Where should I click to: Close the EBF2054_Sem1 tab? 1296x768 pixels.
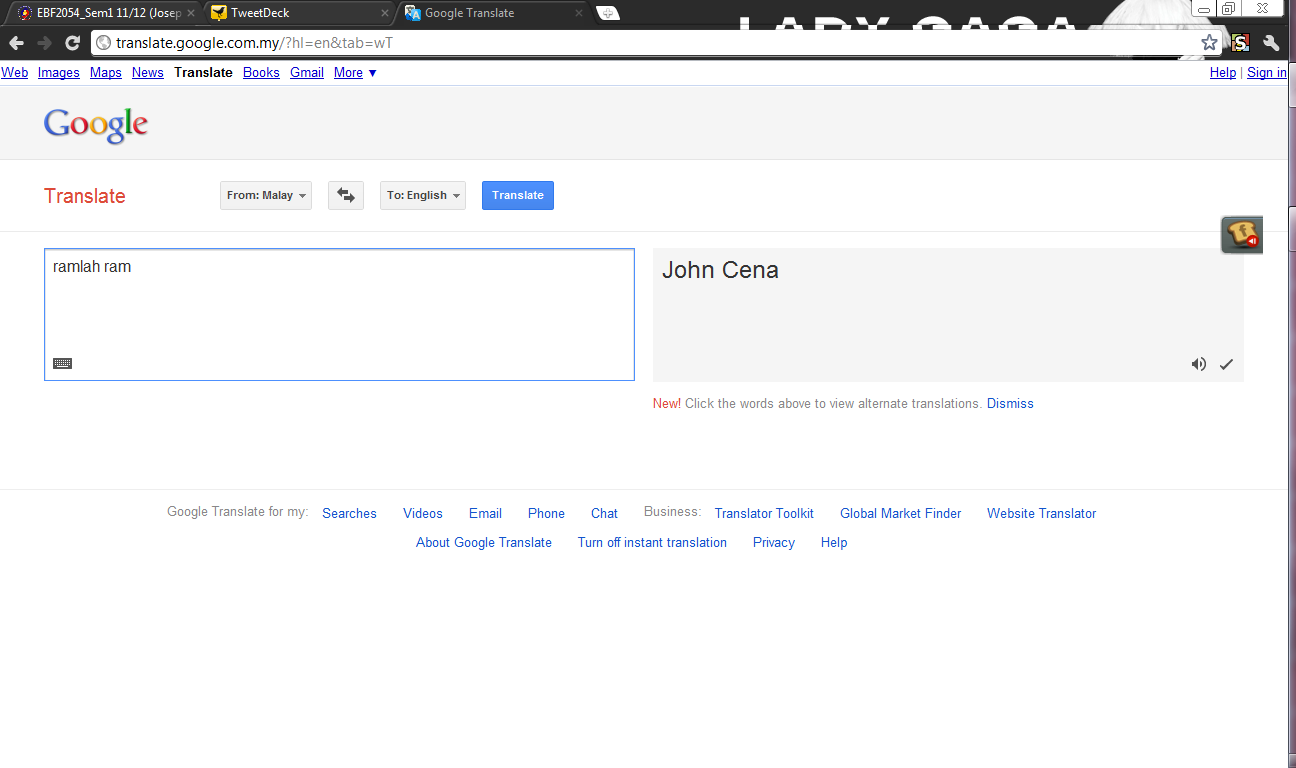191,13
